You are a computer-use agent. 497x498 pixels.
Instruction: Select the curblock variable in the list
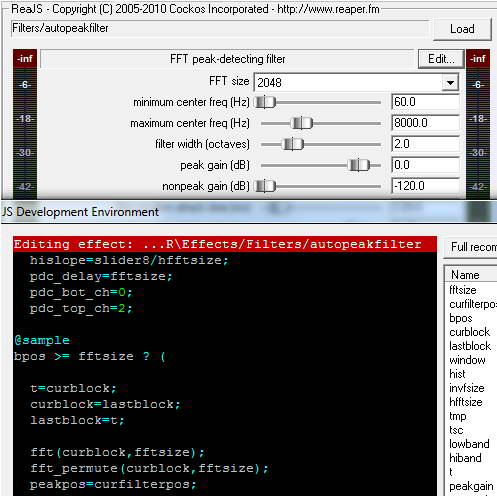(469, 332)
